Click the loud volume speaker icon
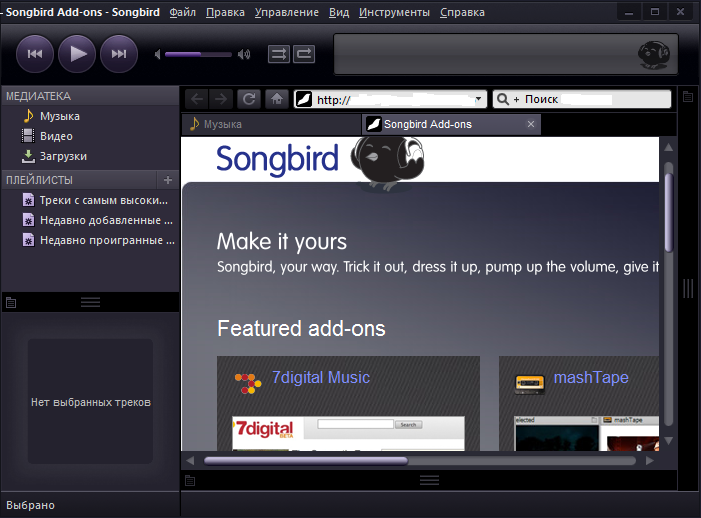This screenshot has height=518, width=701. point(244,55)
